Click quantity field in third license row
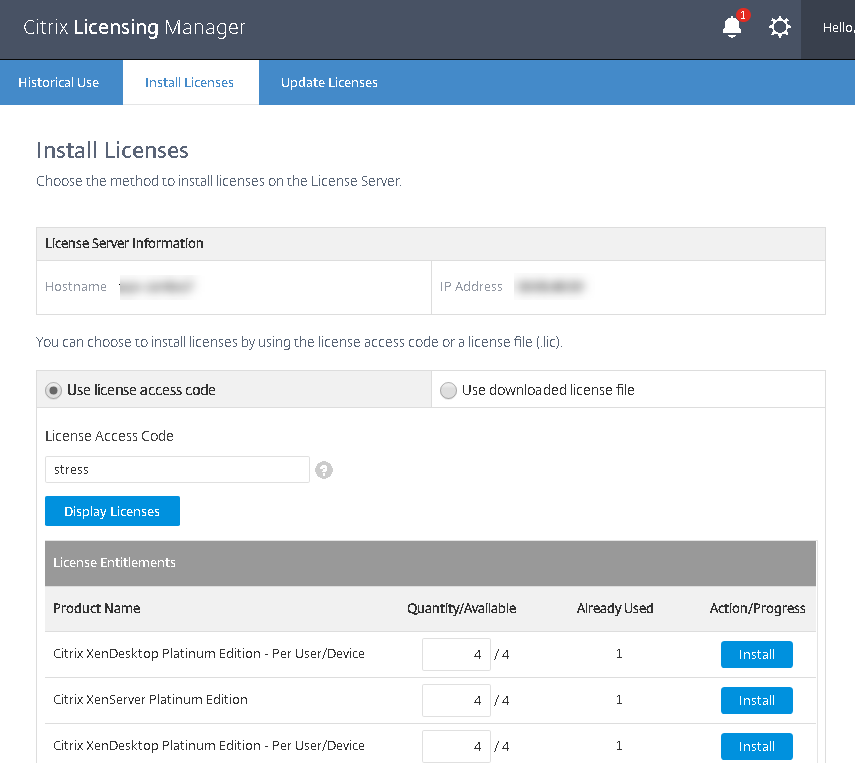Screen dimensions: 855x763 [x=456, y=746]
